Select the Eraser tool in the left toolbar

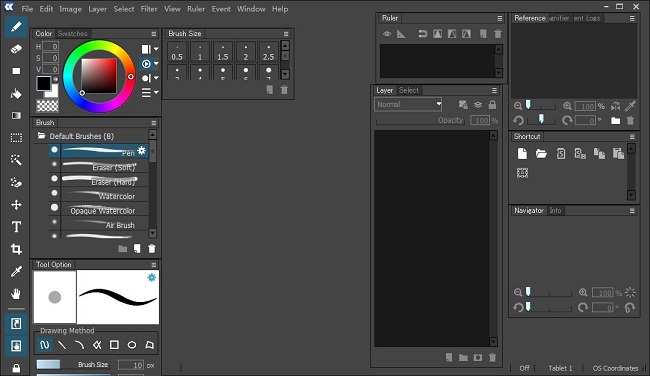coord(16,49)
